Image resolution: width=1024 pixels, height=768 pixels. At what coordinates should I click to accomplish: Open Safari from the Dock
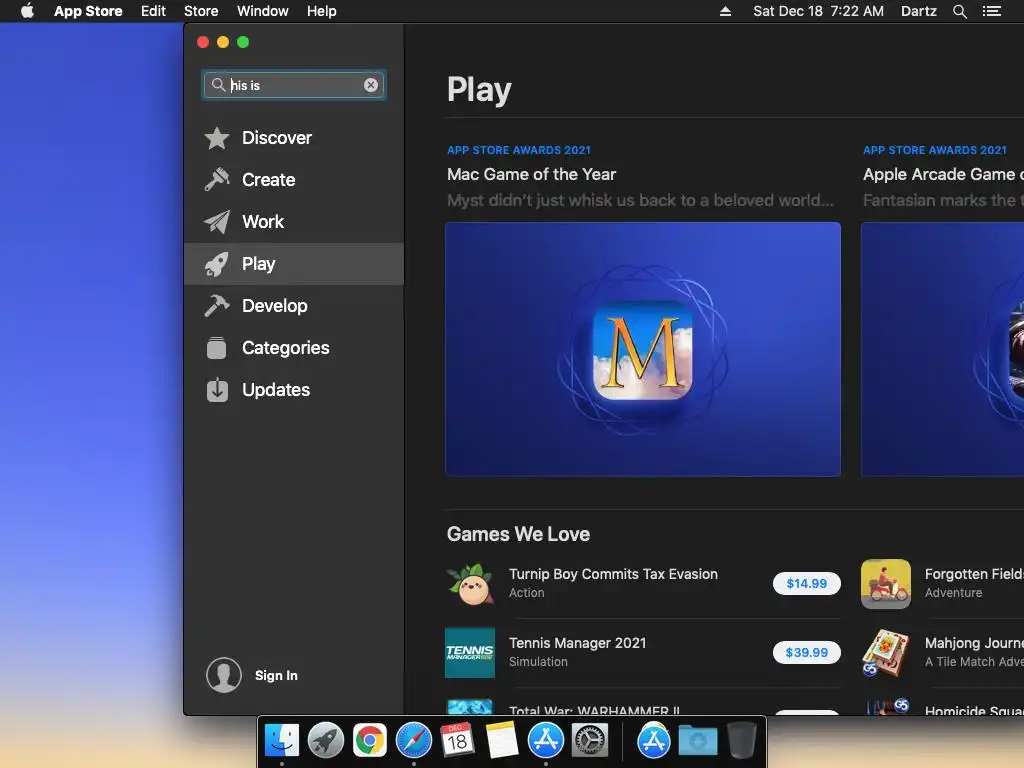pos(413,741)
